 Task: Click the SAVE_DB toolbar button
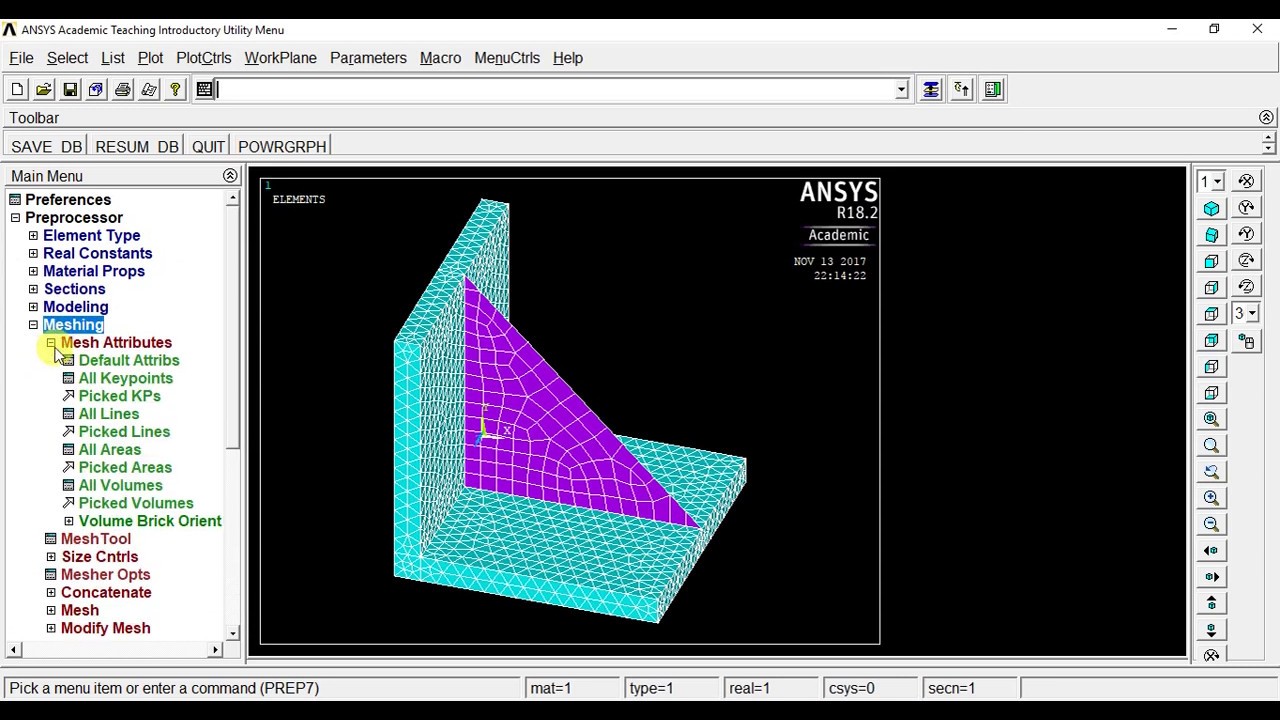tap(46, 147)
